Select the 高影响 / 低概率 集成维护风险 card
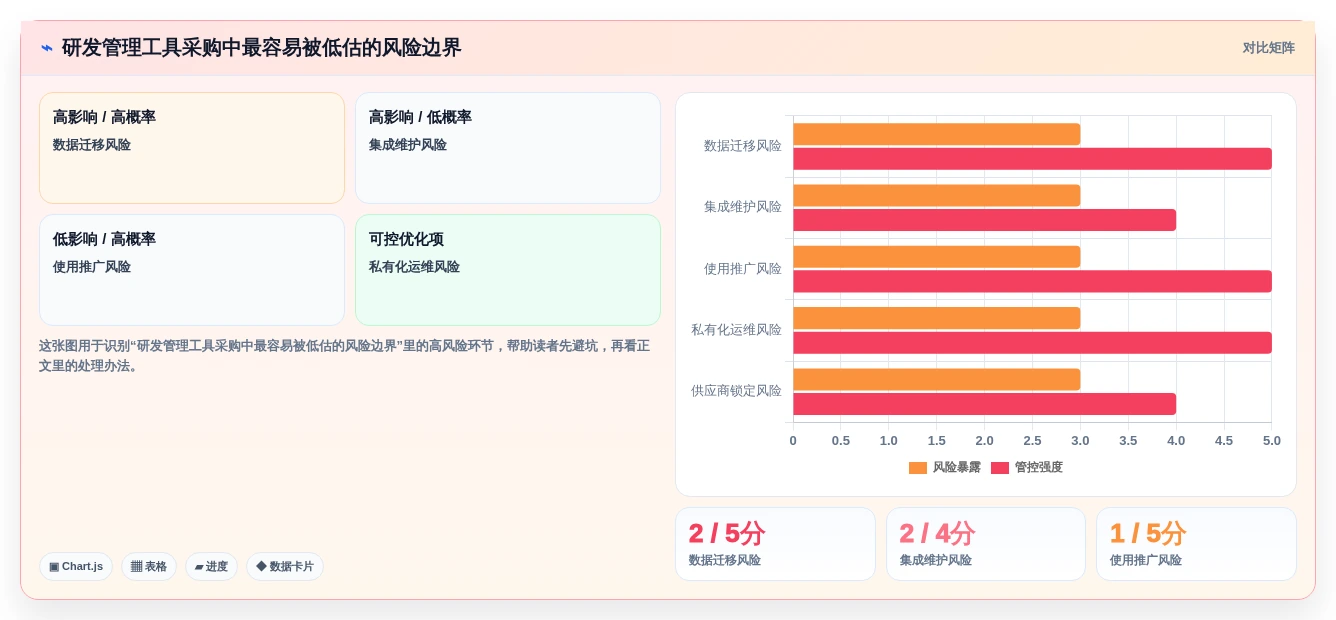This screenshot has width=1336, height=620. pos(508,148)
